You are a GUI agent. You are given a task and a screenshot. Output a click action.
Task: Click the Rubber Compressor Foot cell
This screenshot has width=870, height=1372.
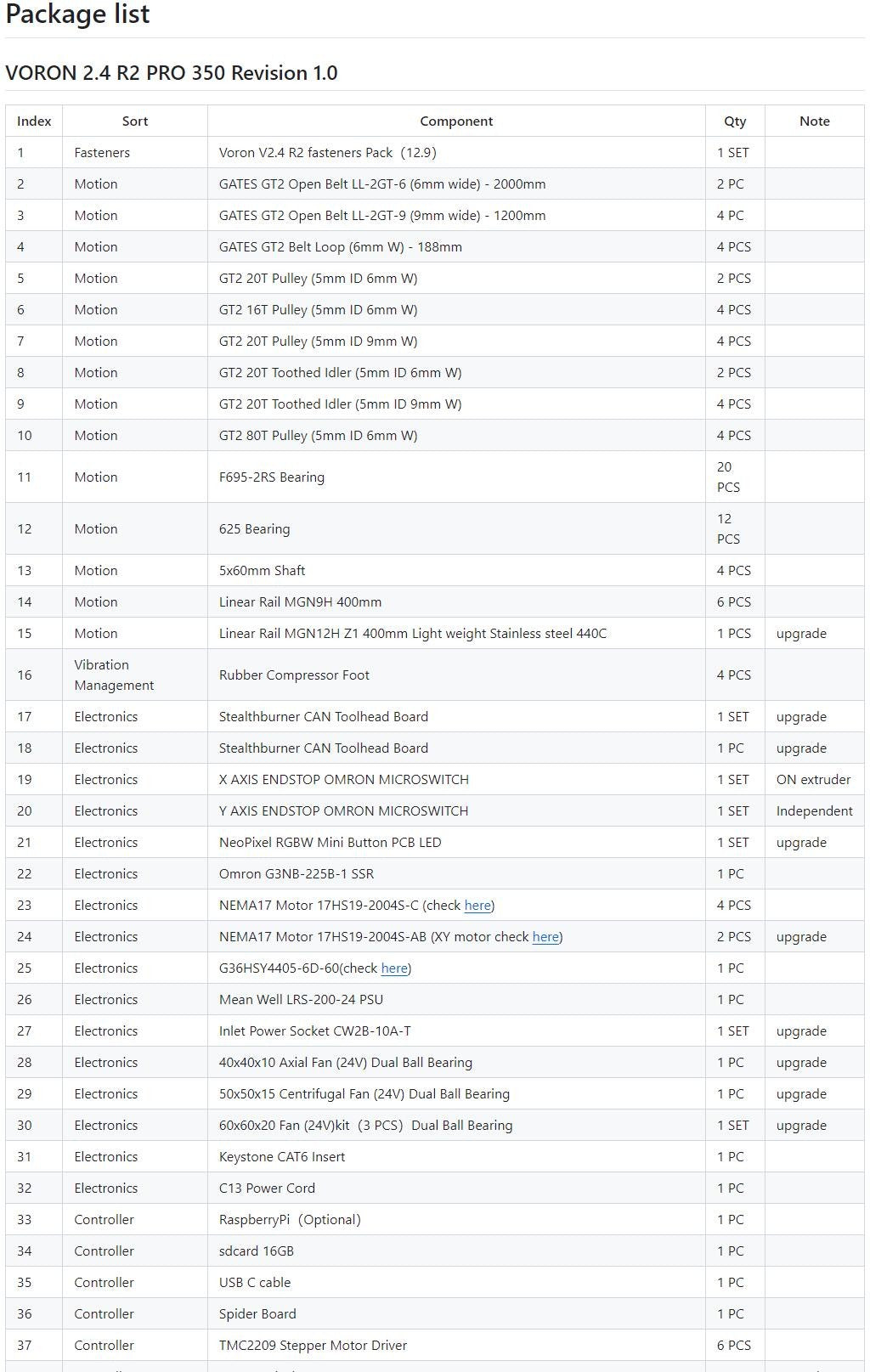(x=456, y=675)
